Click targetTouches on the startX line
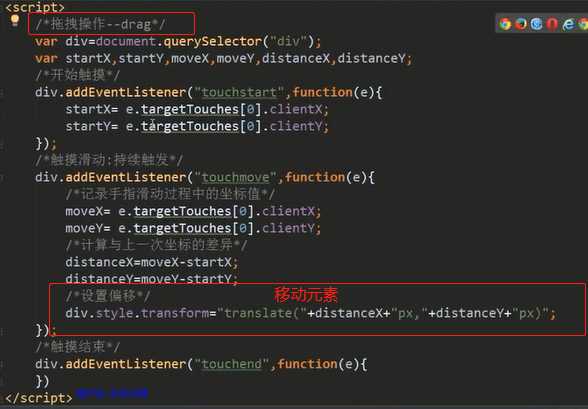 pos(190,109)
